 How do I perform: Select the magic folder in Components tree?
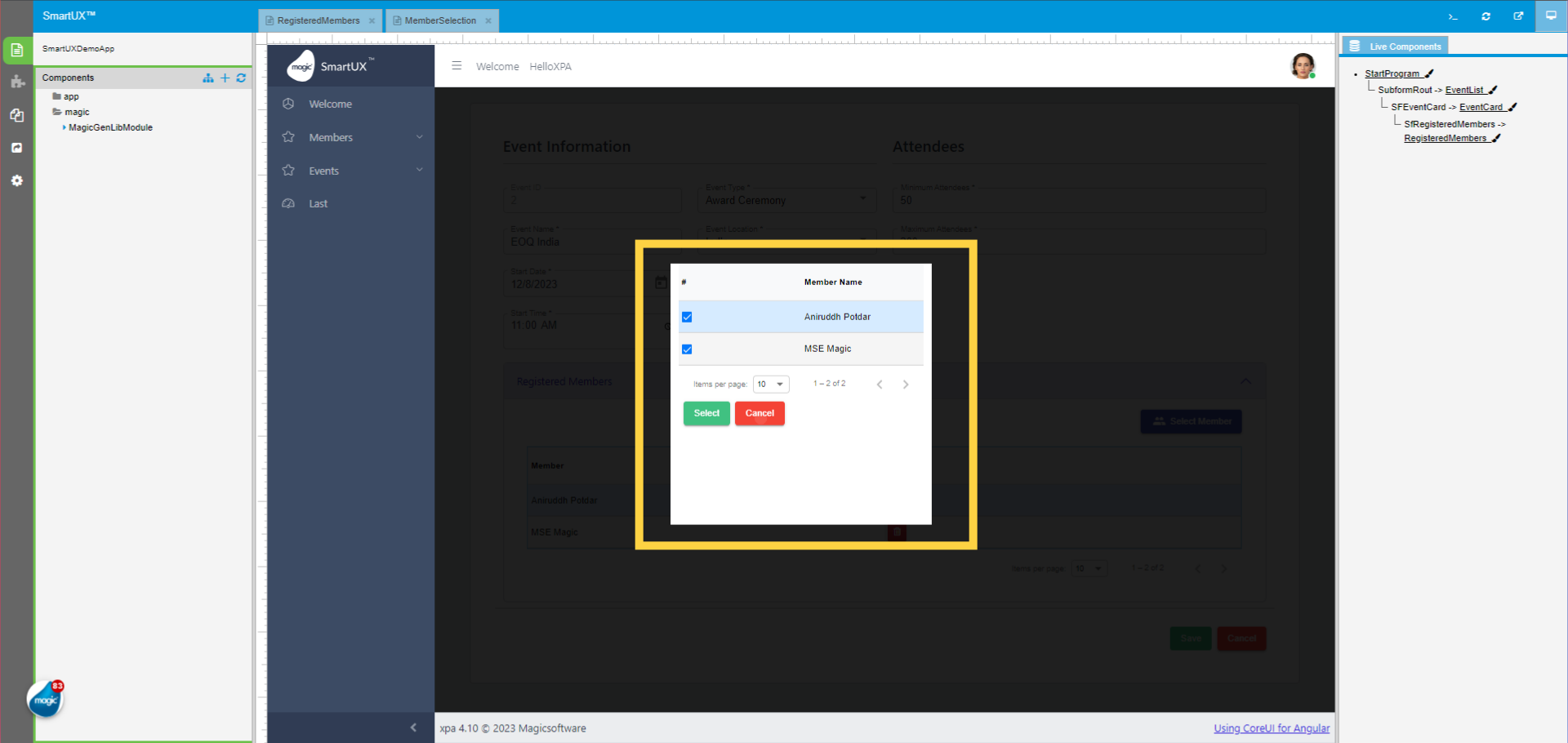click(71, 112)
